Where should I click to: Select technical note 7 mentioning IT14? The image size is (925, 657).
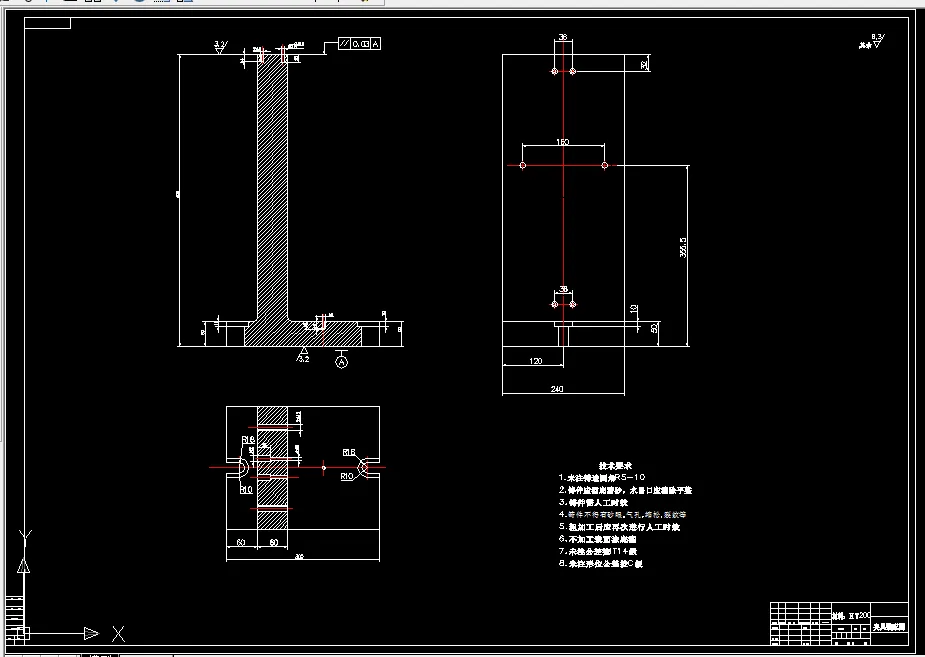(x=598, y=551)
